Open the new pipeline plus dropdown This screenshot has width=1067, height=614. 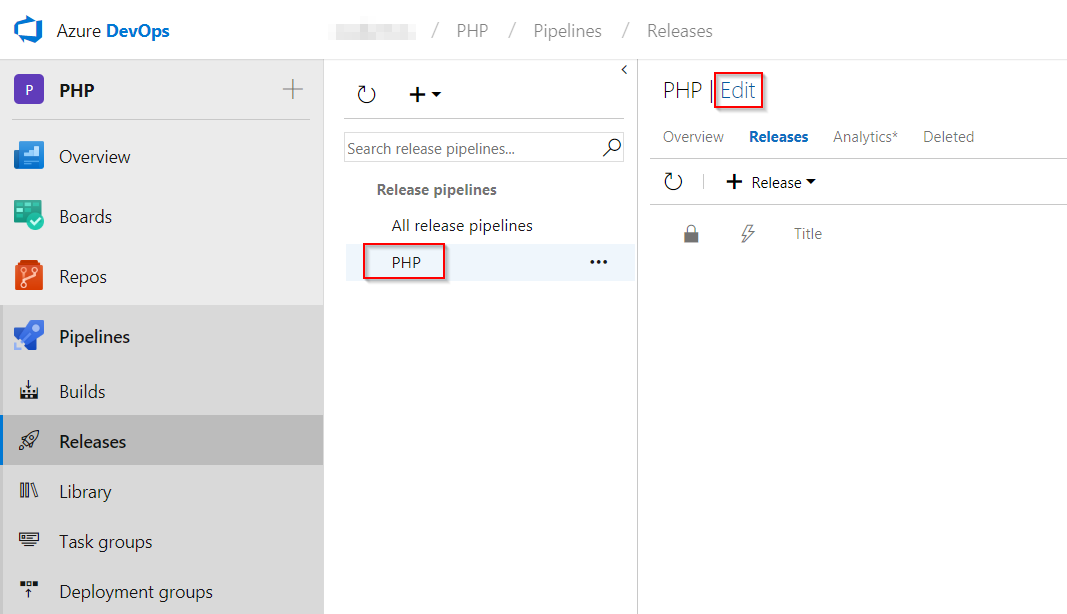(x=425, y=94)
